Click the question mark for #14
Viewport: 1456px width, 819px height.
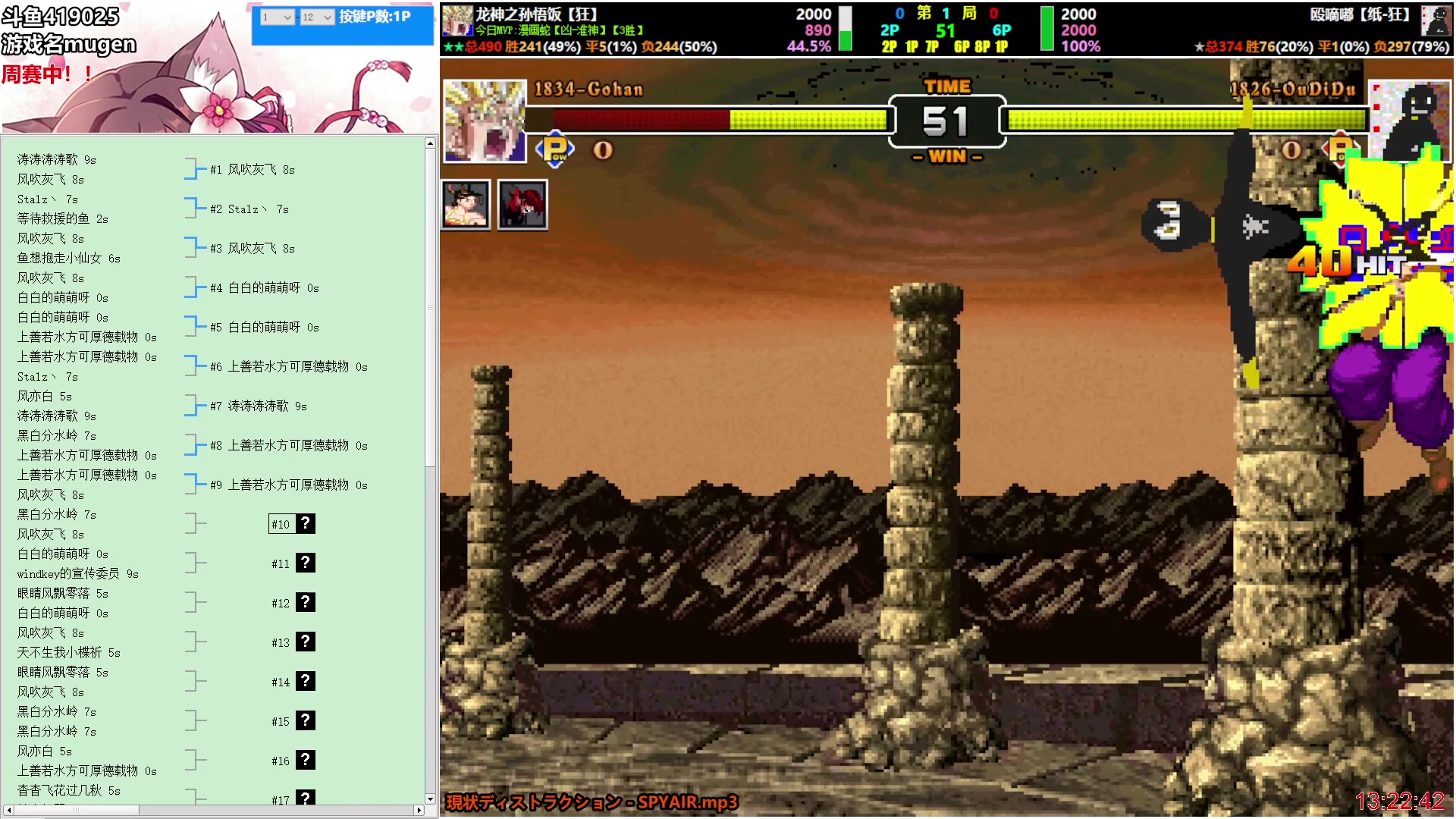306,681
